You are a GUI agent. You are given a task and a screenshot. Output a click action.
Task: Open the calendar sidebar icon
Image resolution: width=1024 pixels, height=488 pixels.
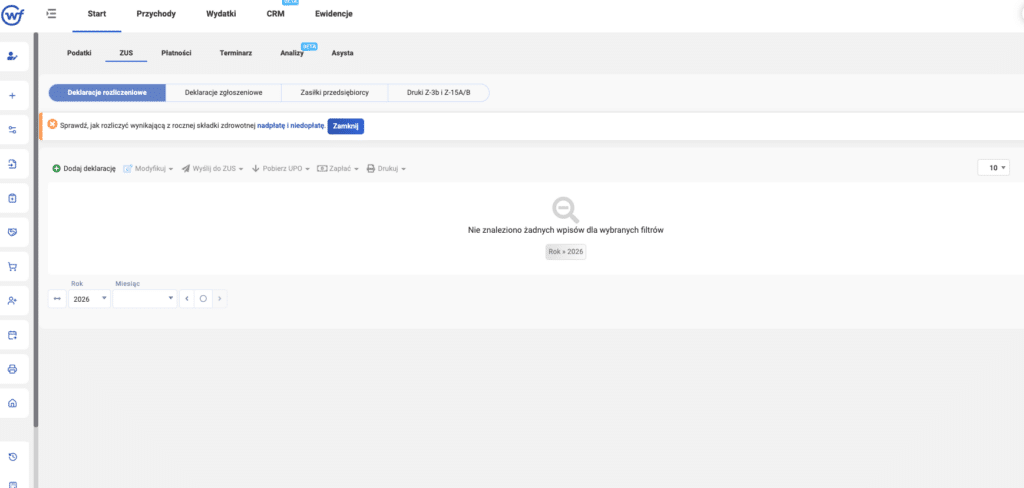[12, 334]
